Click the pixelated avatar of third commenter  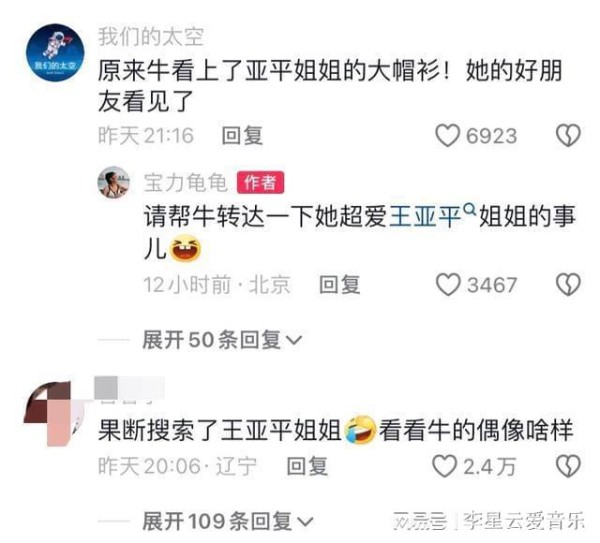click(55, 413)
